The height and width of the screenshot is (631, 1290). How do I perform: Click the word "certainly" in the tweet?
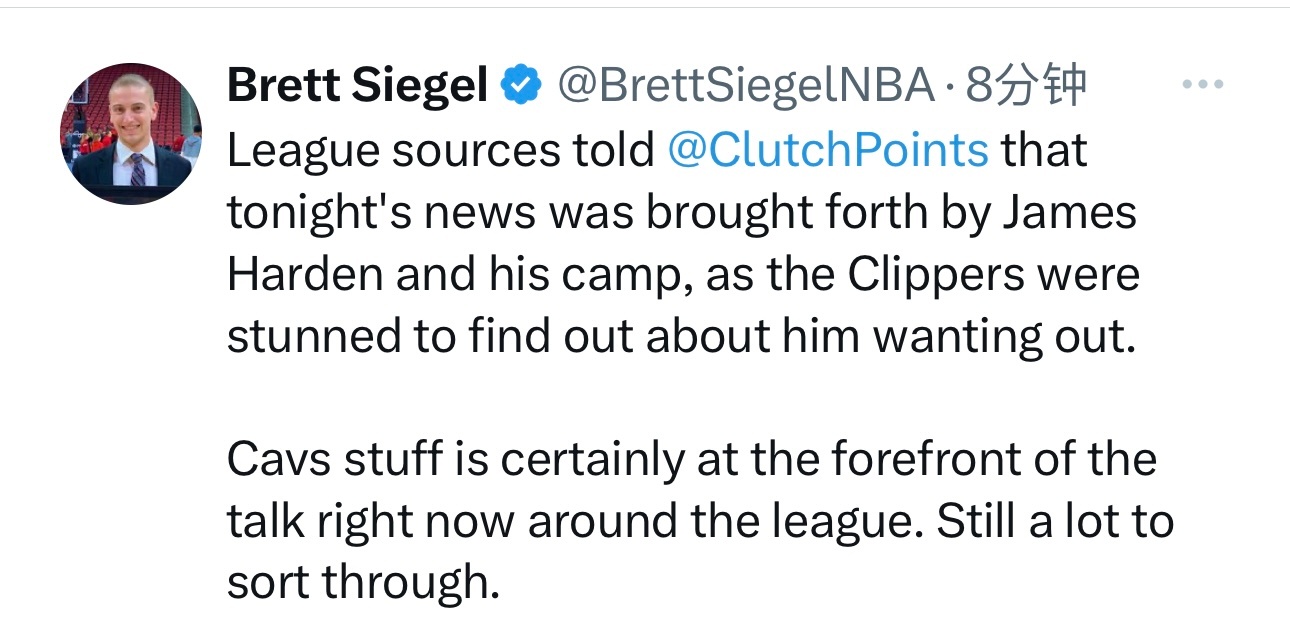(x=592, y=459)
